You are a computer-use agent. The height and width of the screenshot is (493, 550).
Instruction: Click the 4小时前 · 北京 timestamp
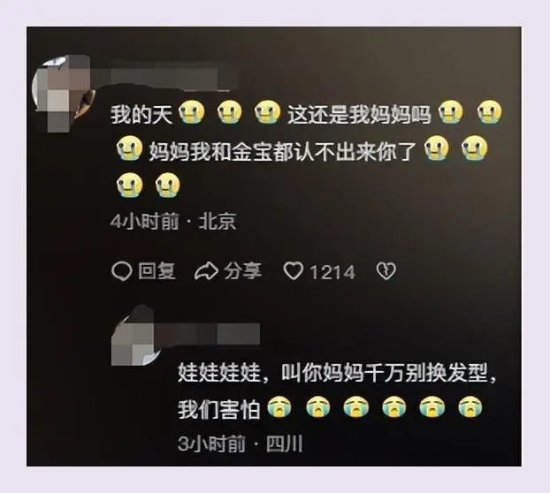point(173,222)
